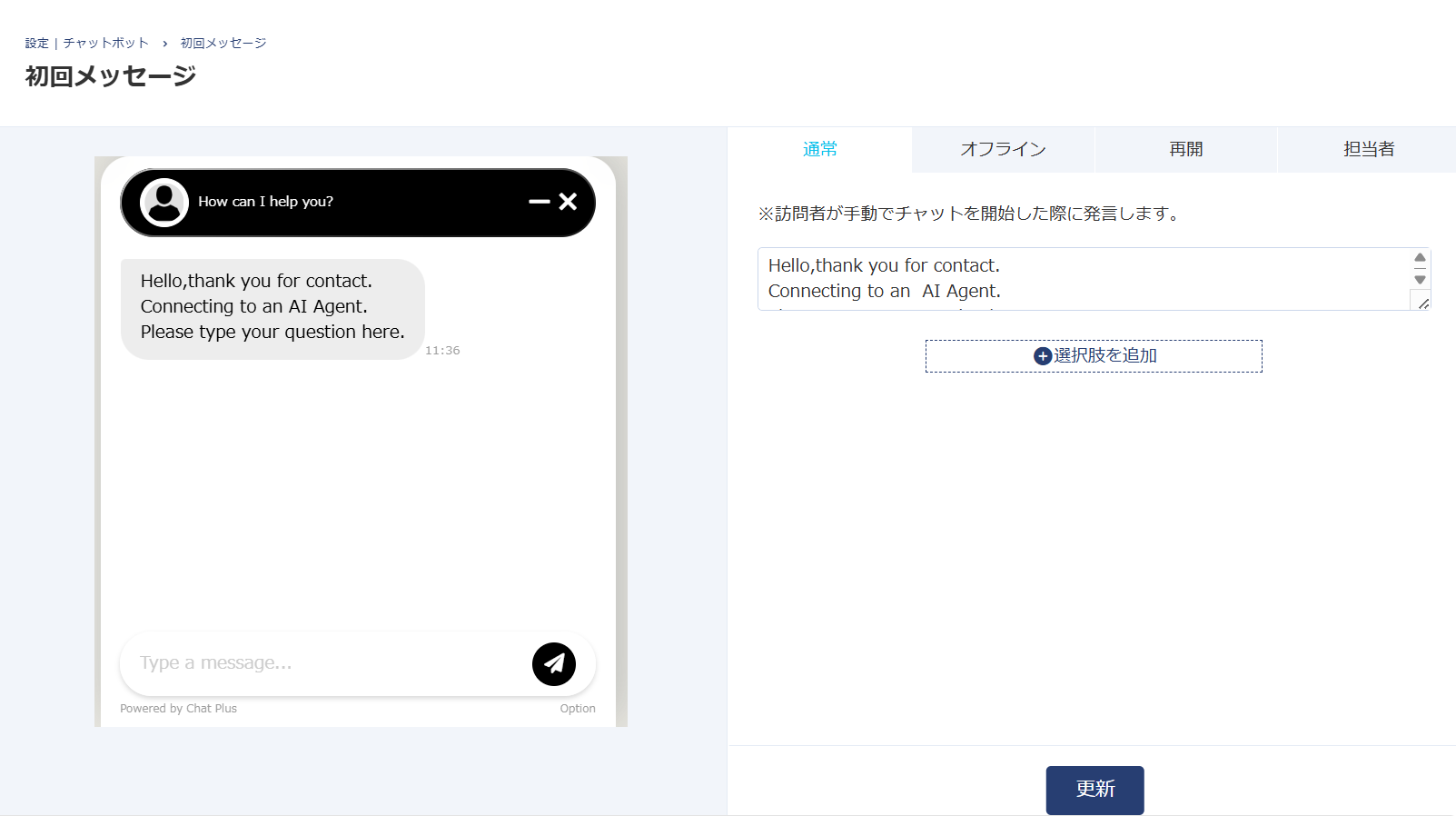
Task: Click the 11:36 message timestamp
Action: [442, 351]
